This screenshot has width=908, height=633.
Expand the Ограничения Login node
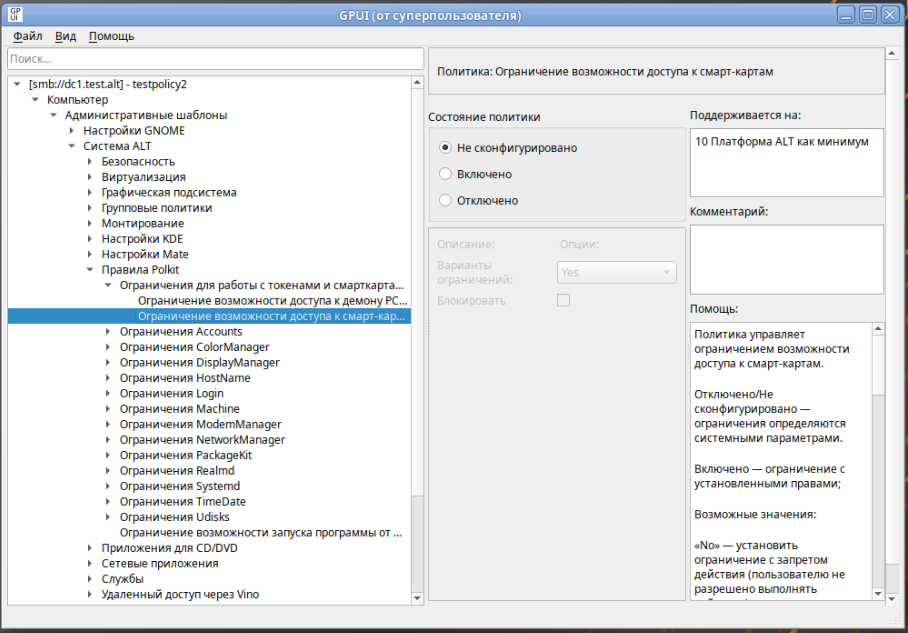pyautogui.click(x=108, y=393)
